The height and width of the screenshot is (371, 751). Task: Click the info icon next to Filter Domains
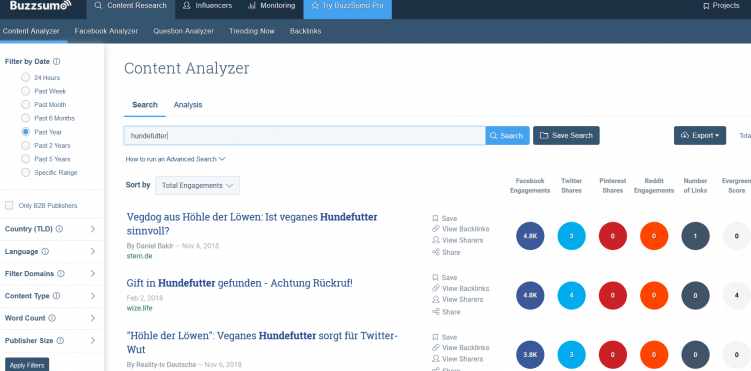(61, 274)
